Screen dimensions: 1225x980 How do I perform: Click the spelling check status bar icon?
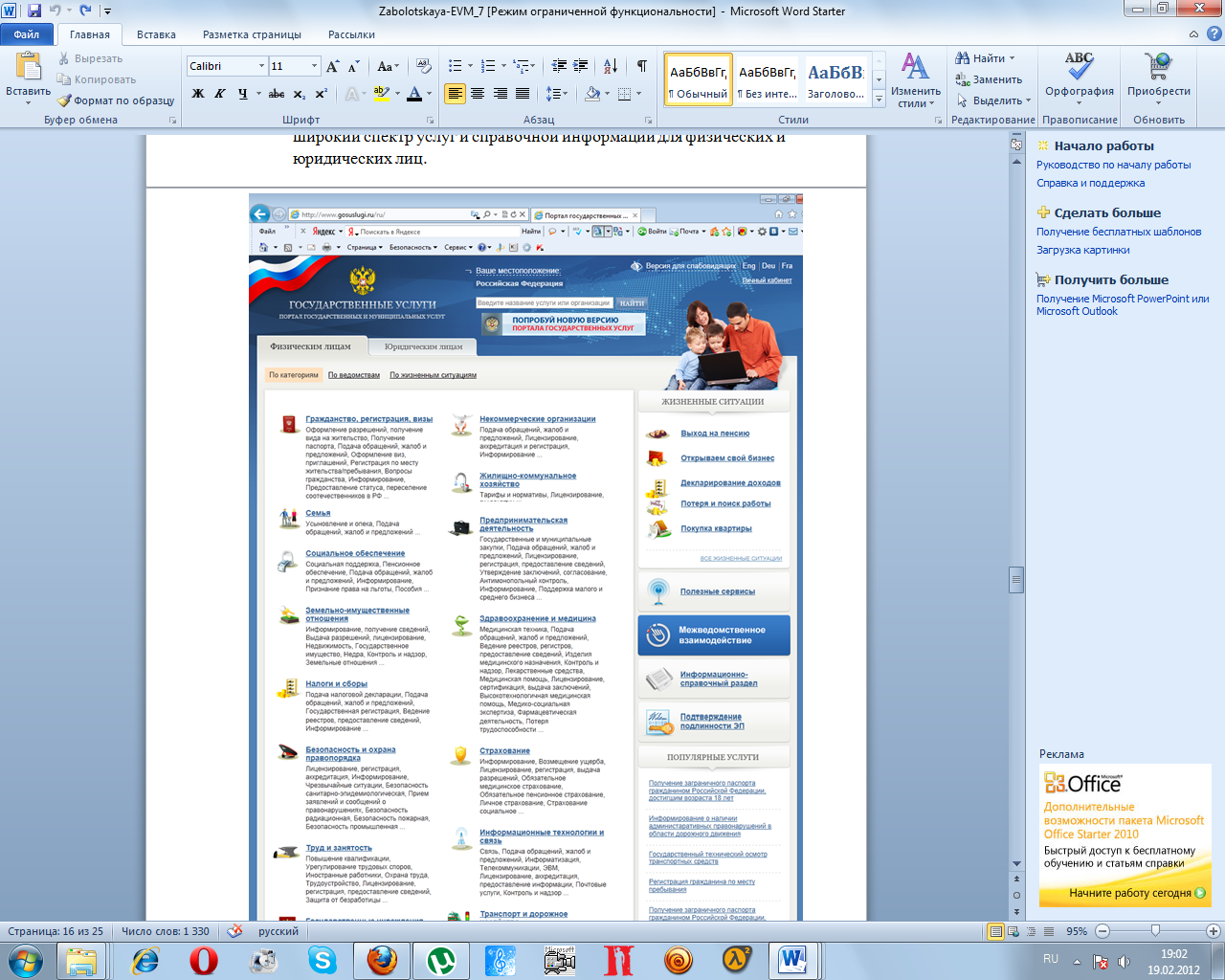click(x=234, y=930)
